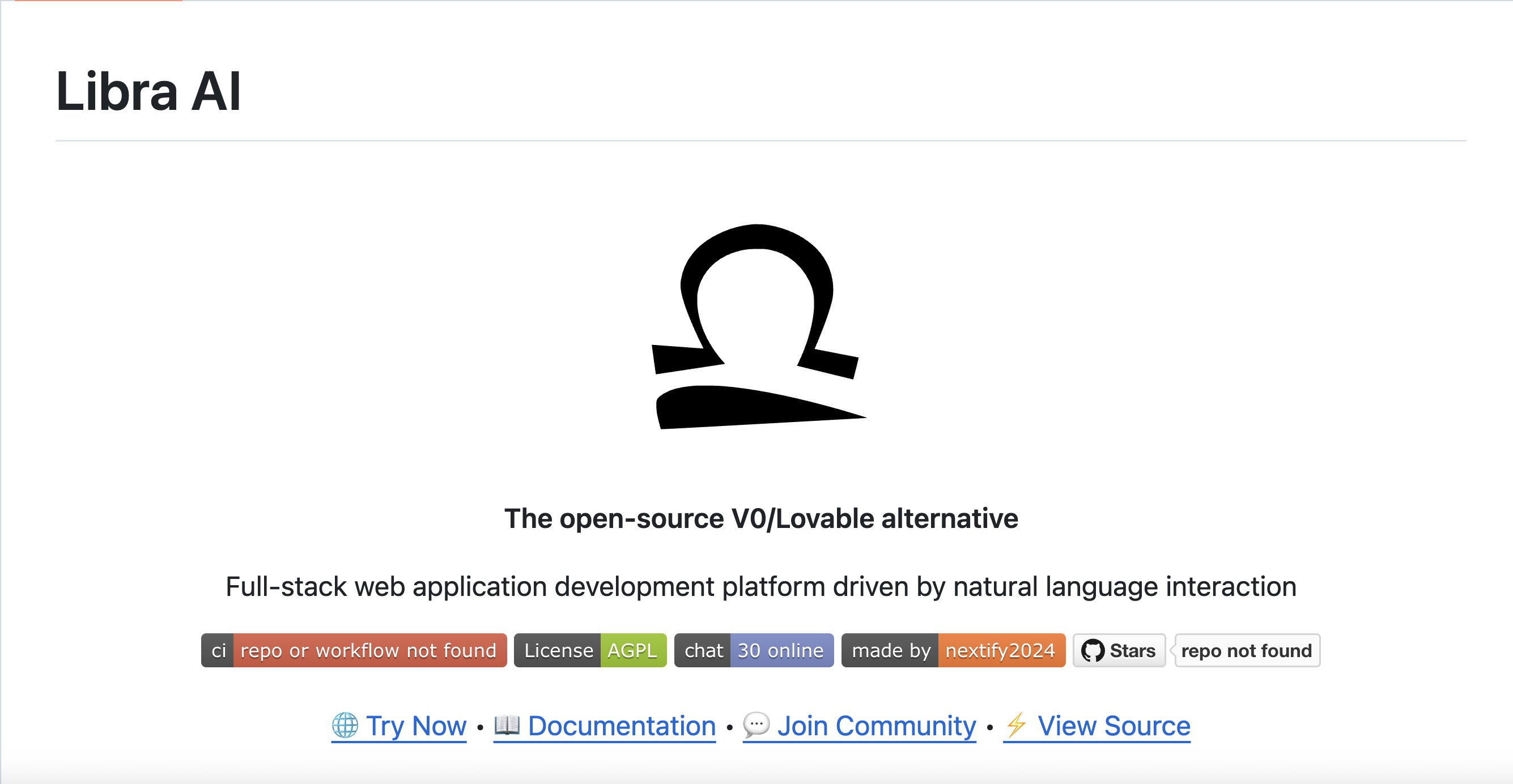Click the bold 'open-source V0/Lovable alternative' tagline
The width and height of the screenshot is (1513, 784).
pyautogui.click(x=760, y=518)
